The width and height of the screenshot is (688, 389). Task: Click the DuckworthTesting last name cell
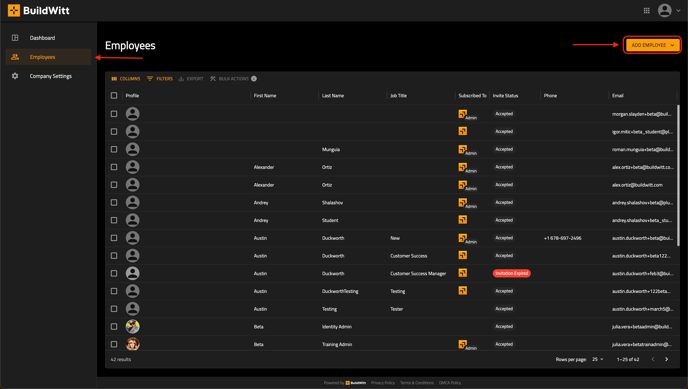tap(340, 291)
